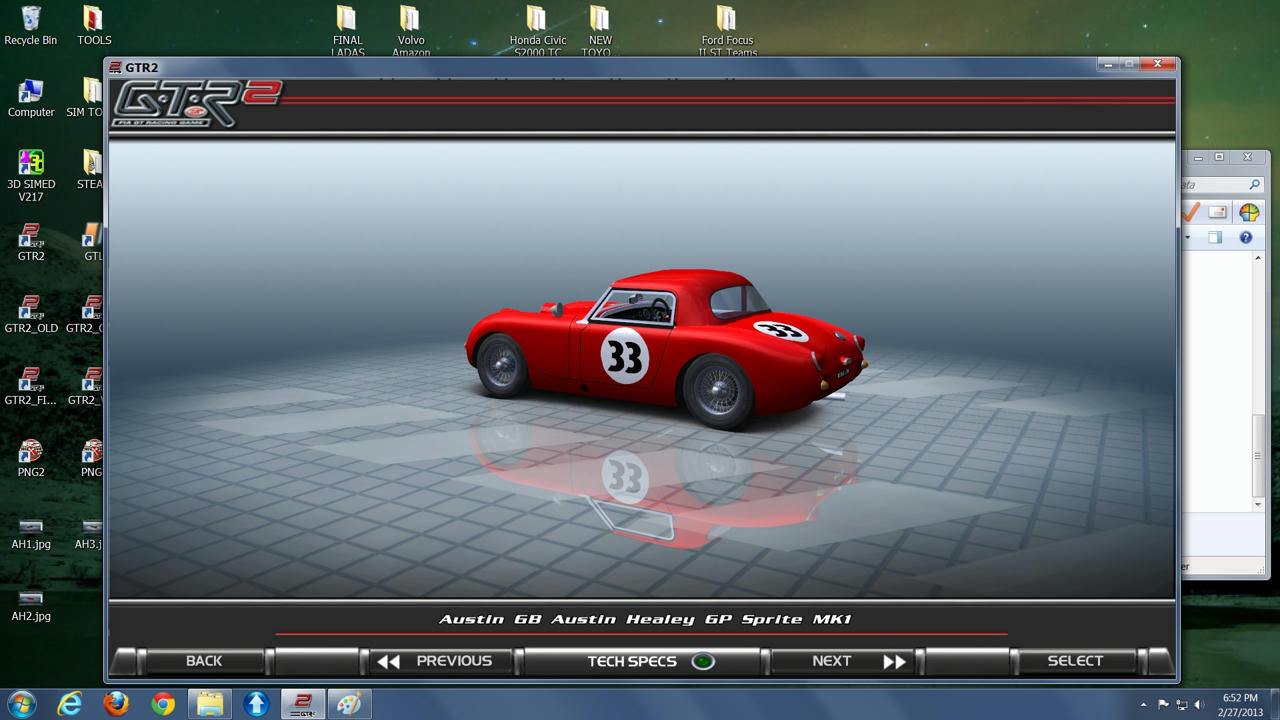This screenshot has height=720, width=1280.
Task: Click the GTR2 taskbar button
Action: (303, 704)
